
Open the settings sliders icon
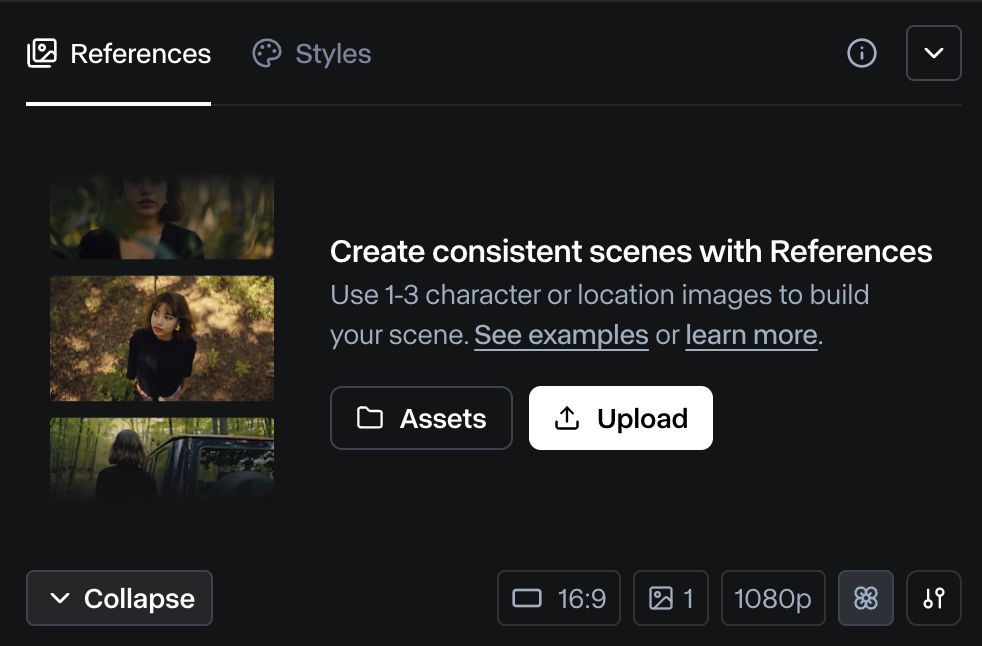[933, 598]
